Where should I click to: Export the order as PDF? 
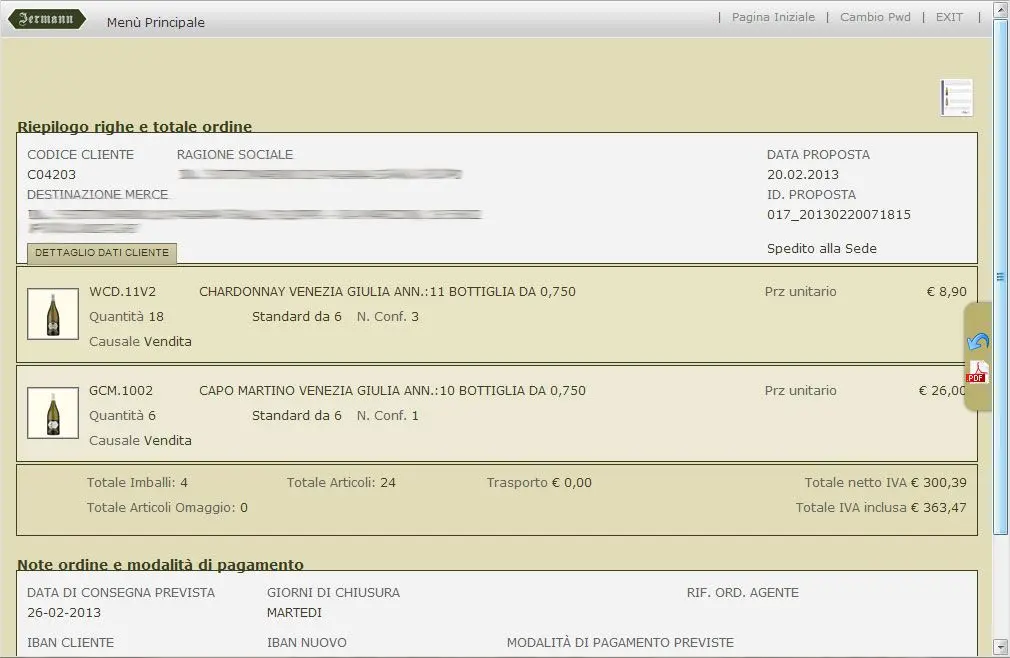[x=977, y=371]
